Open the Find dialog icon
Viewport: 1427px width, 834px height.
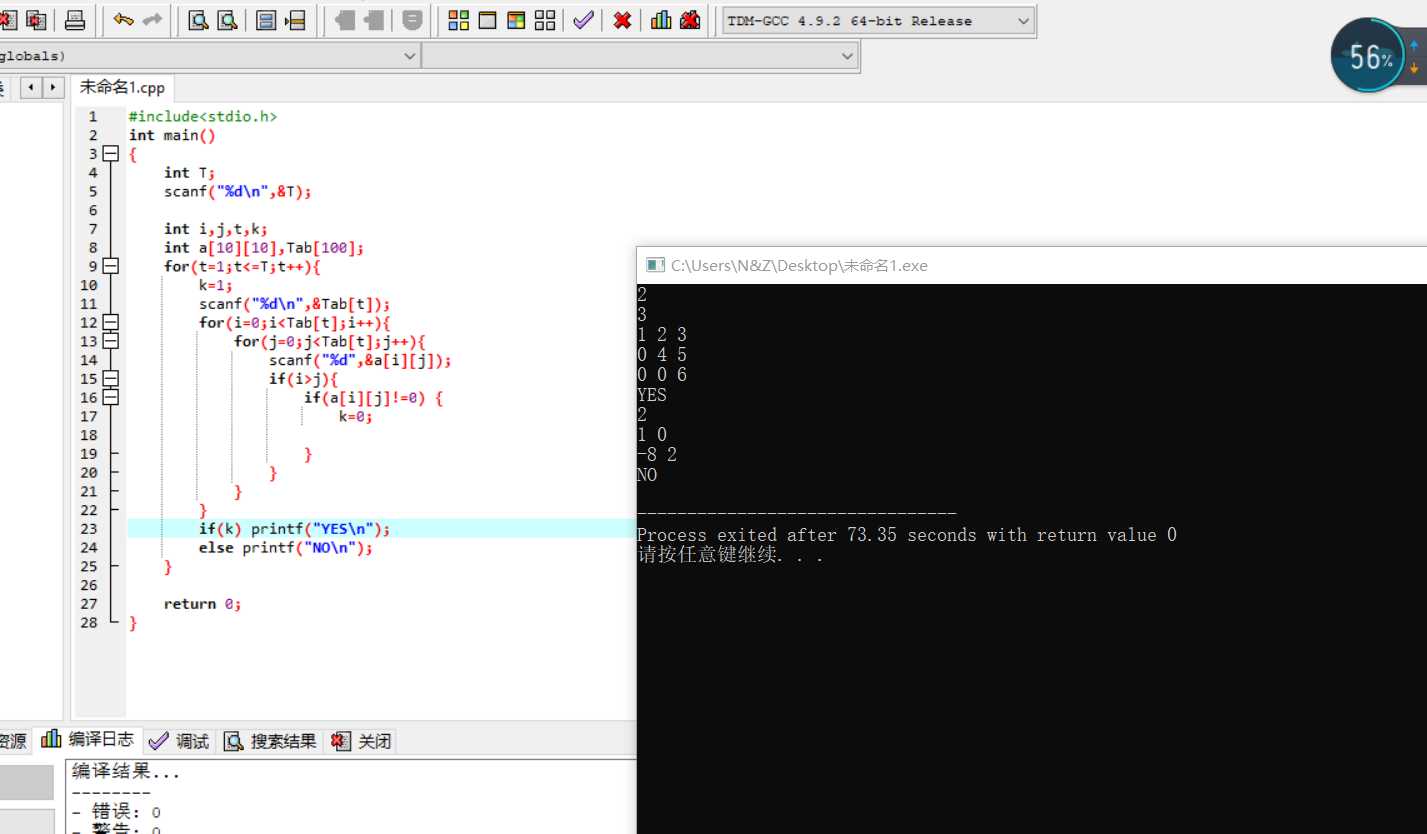coord(199,20)
